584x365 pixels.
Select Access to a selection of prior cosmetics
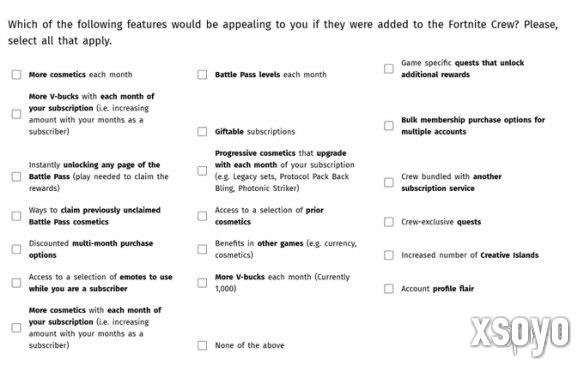click(202, 216)
